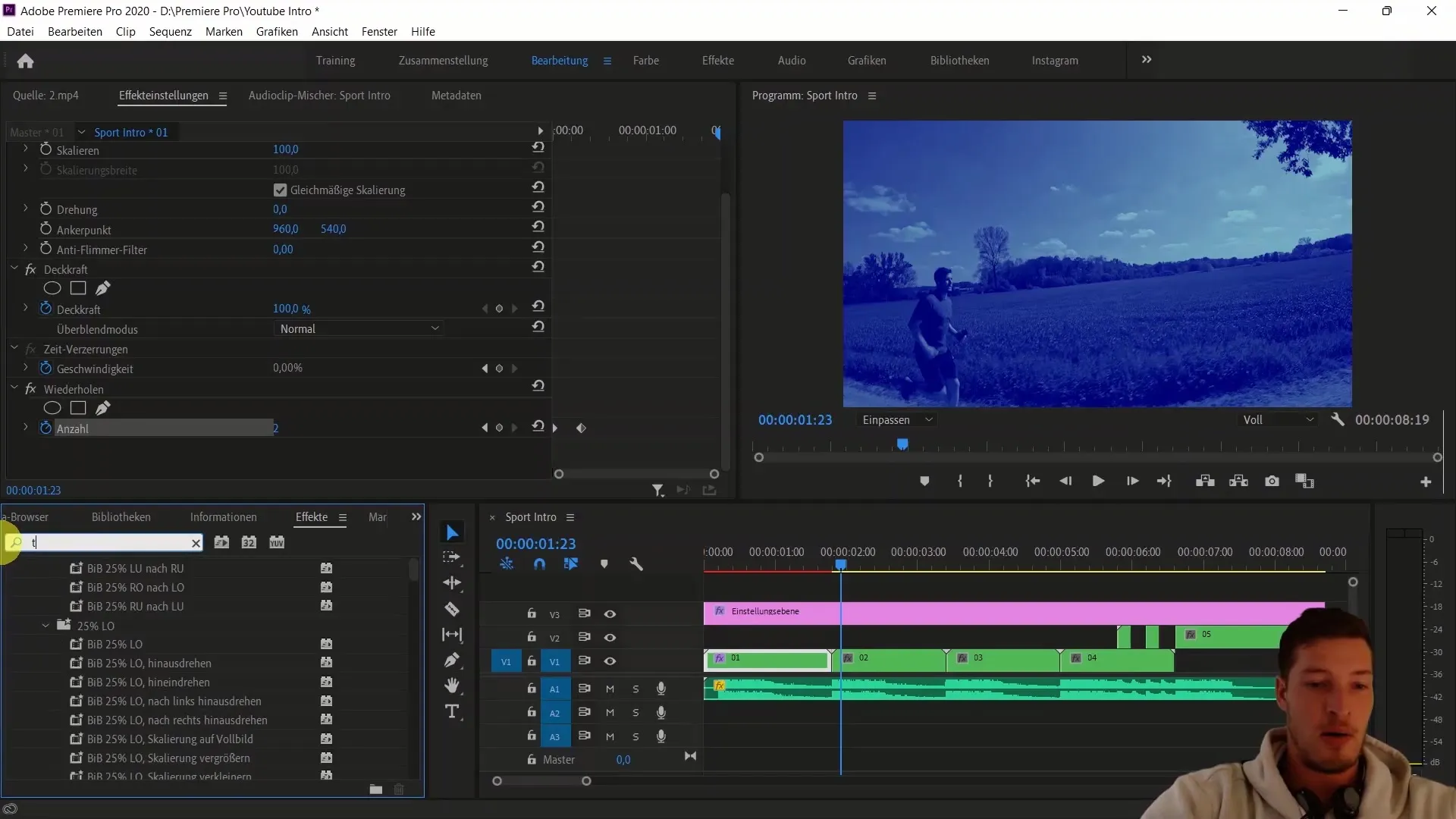This screenshot has width=1456, height=819.
Task: Toggle Drehung stopwatch animation
Action: [x=45, y=209]
